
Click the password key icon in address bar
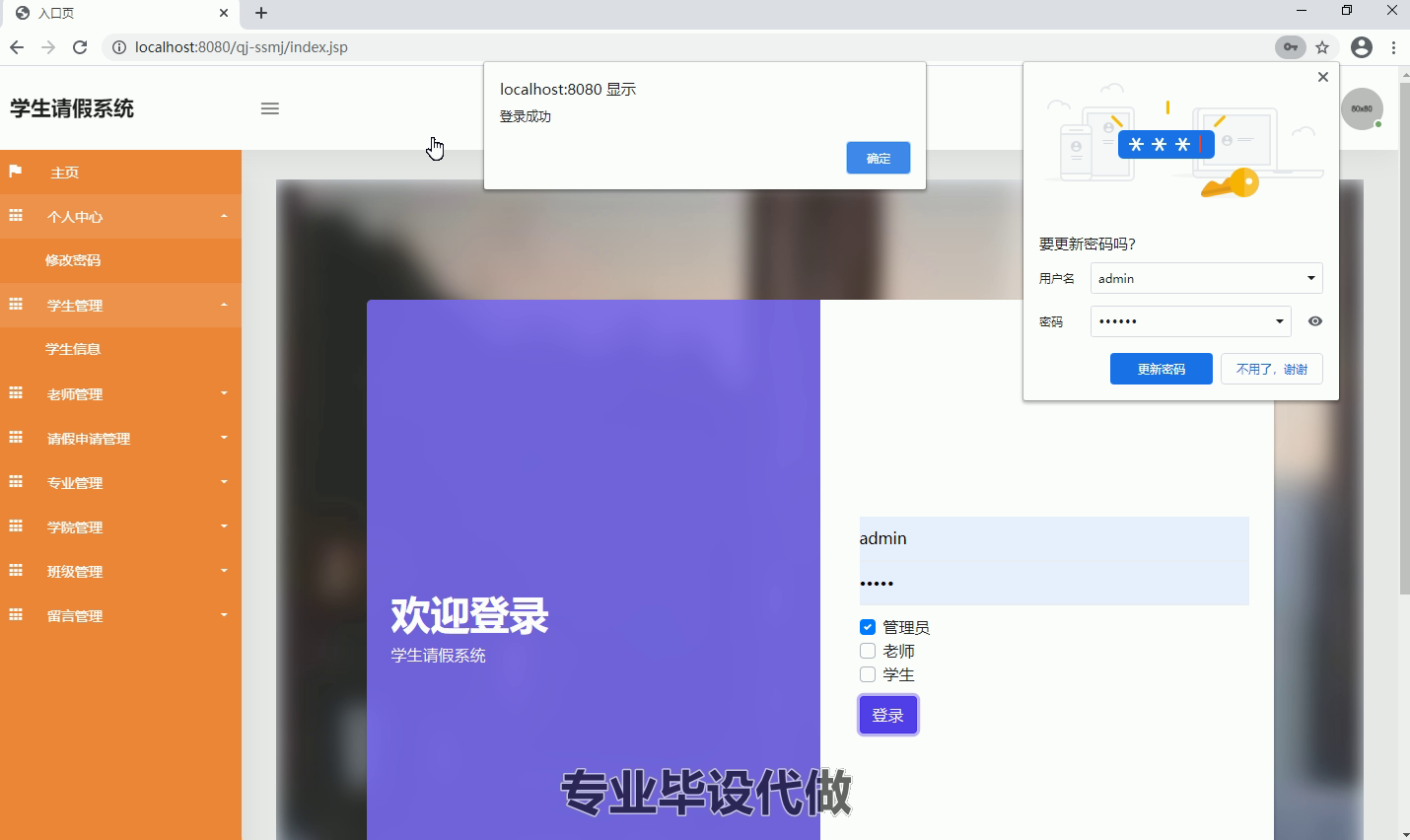[x=1290, y=47]
